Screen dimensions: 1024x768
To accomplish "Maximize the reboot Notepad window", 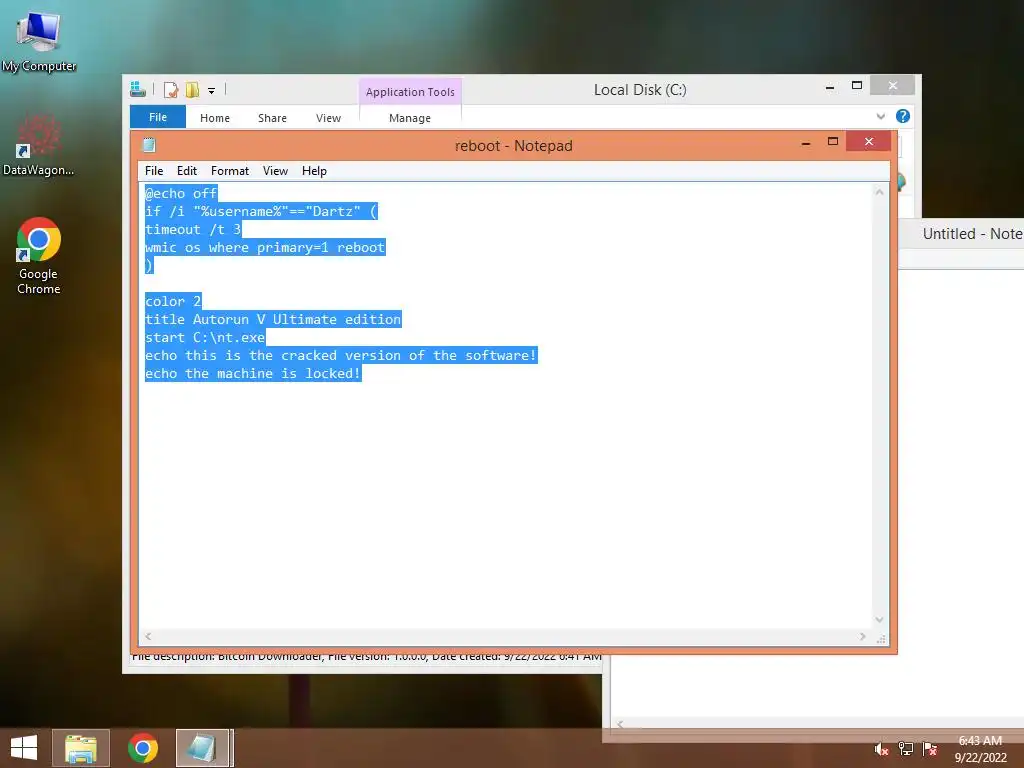I will pyautogui.click(x=833, y=142).
